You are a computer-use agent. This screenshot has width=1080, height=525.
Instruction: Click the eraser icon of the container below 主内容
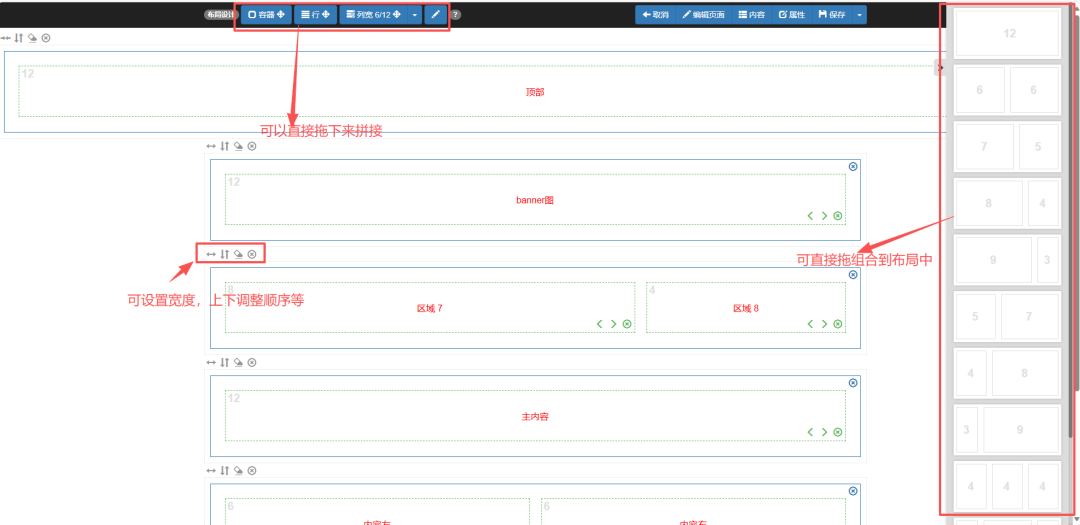point(238,471)
